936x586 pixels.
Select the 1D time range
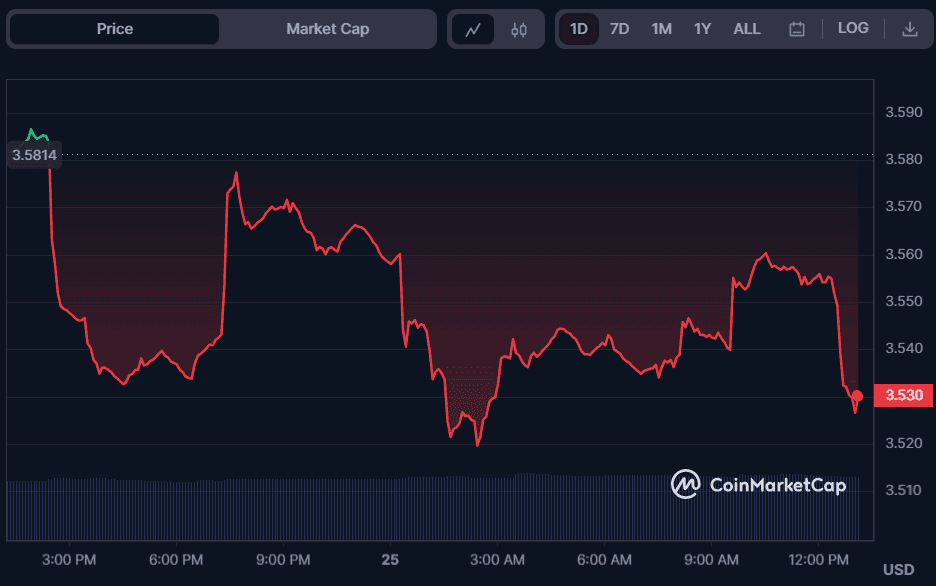578,29
